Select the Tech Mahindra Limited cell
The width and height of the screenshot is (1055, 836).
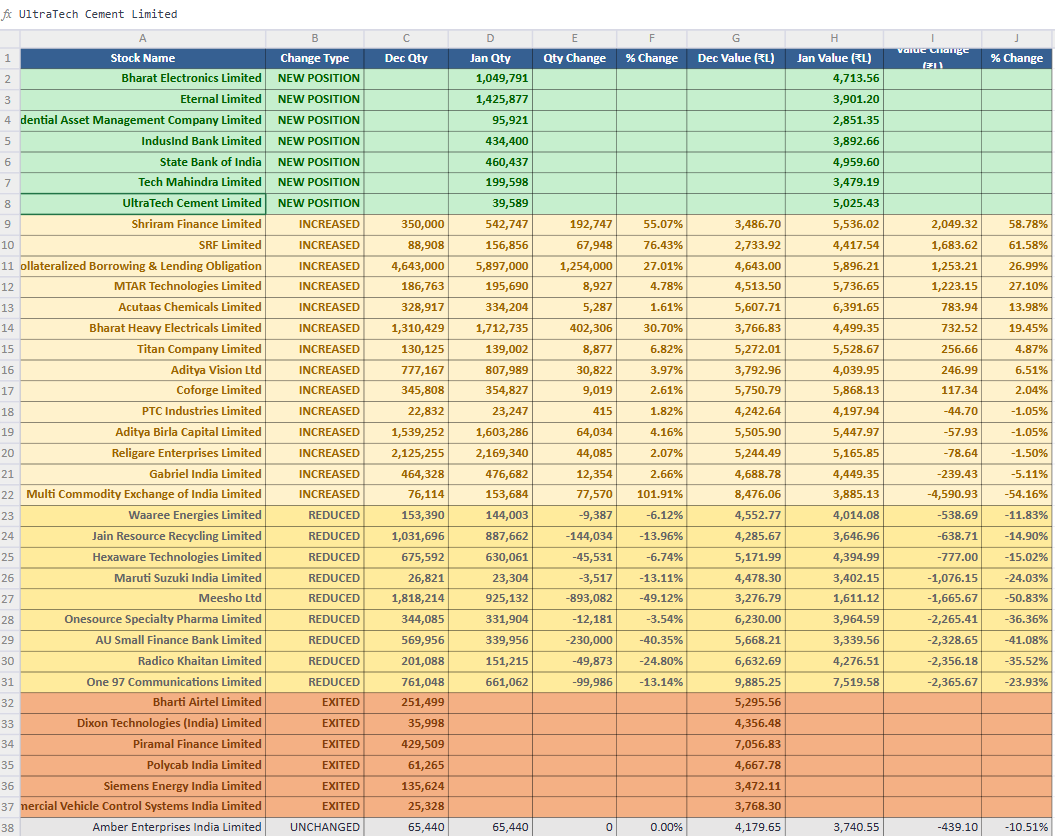tap(143, 182)
